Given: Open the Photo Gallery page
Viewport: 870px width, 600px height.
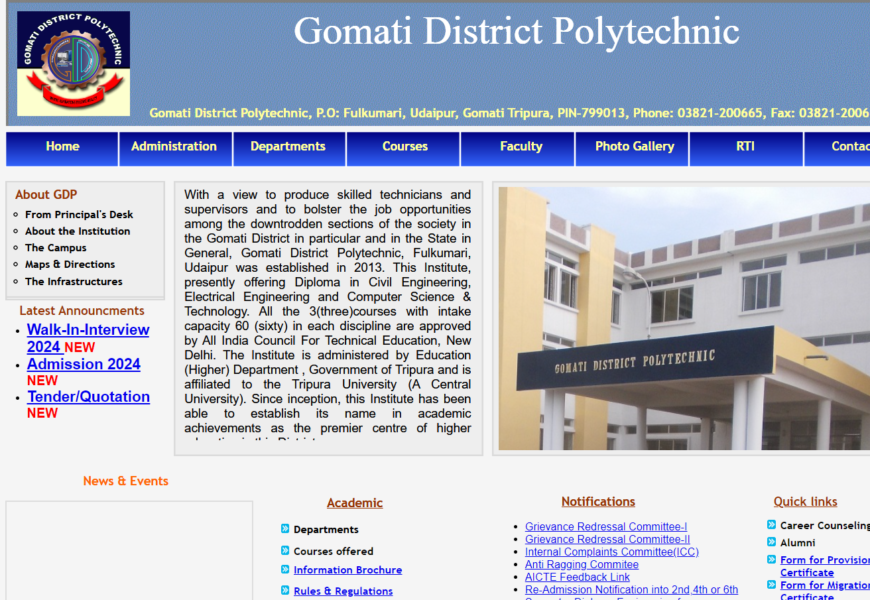Looking at the screenshot, I should pyautogui.click(x=634, y=147).
